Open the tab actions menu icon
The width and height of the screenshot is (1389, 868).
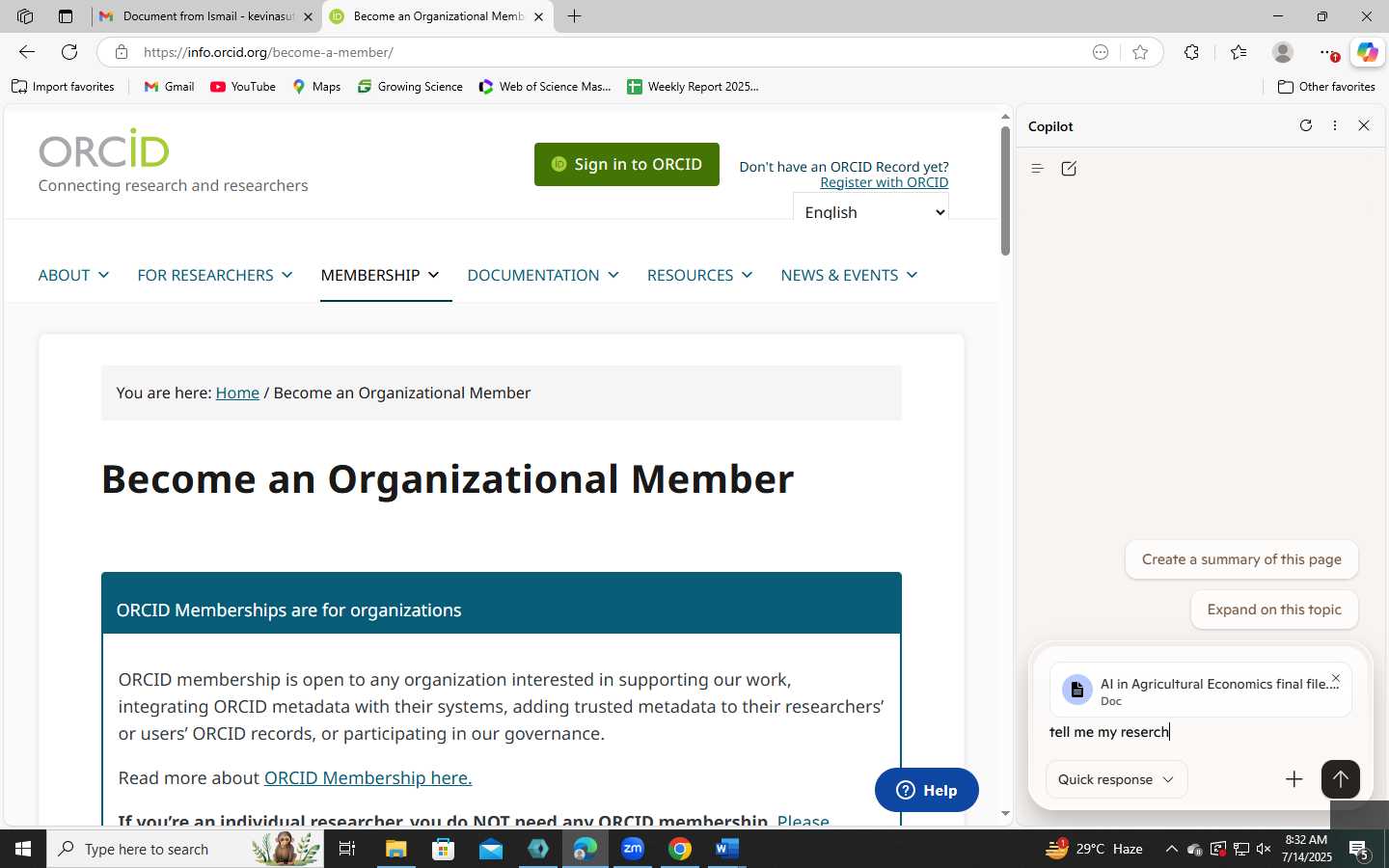[x=65, y=16]
